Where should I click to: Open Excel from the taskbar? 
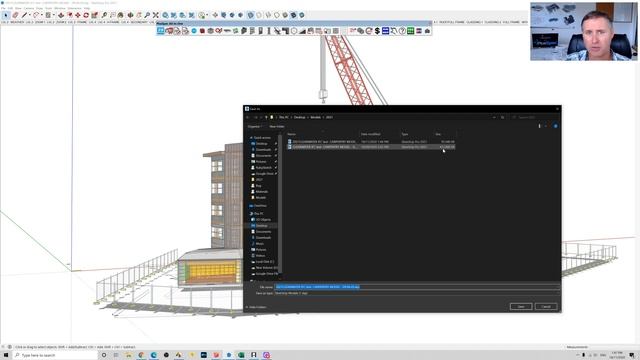click(x=241, y=355)
